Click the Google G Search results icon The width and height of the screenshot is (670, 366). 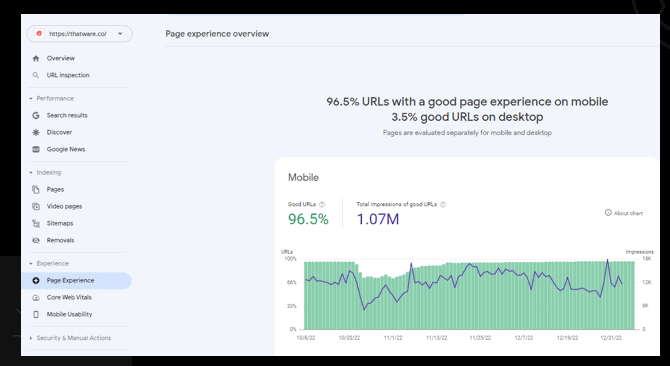[x=36, y=115]
